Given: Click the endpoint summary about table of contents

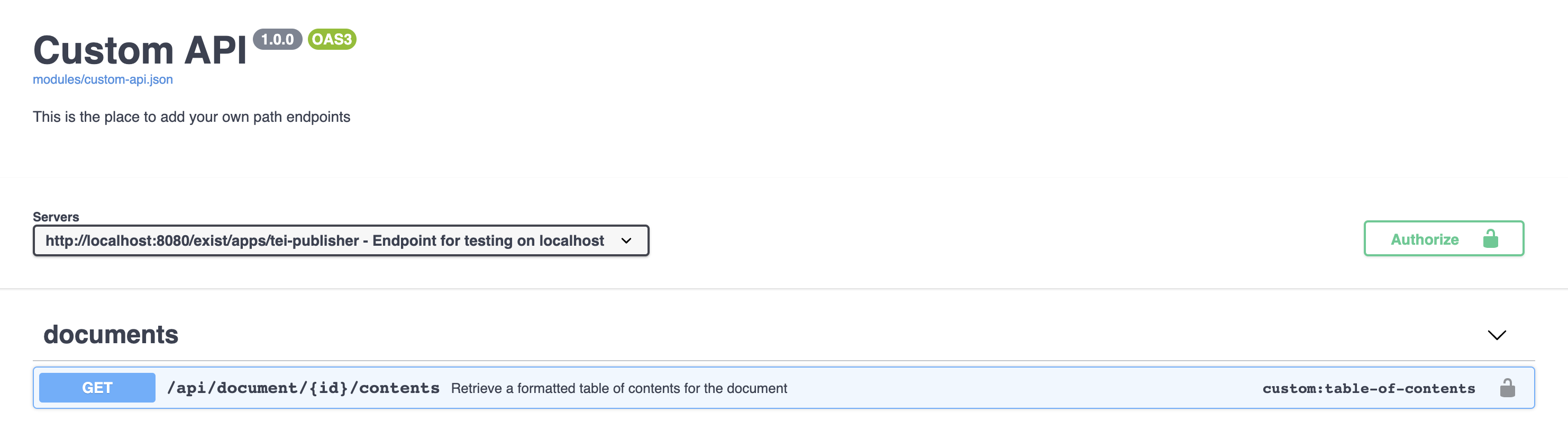Looking at the screenshot, I should (619, 388).
